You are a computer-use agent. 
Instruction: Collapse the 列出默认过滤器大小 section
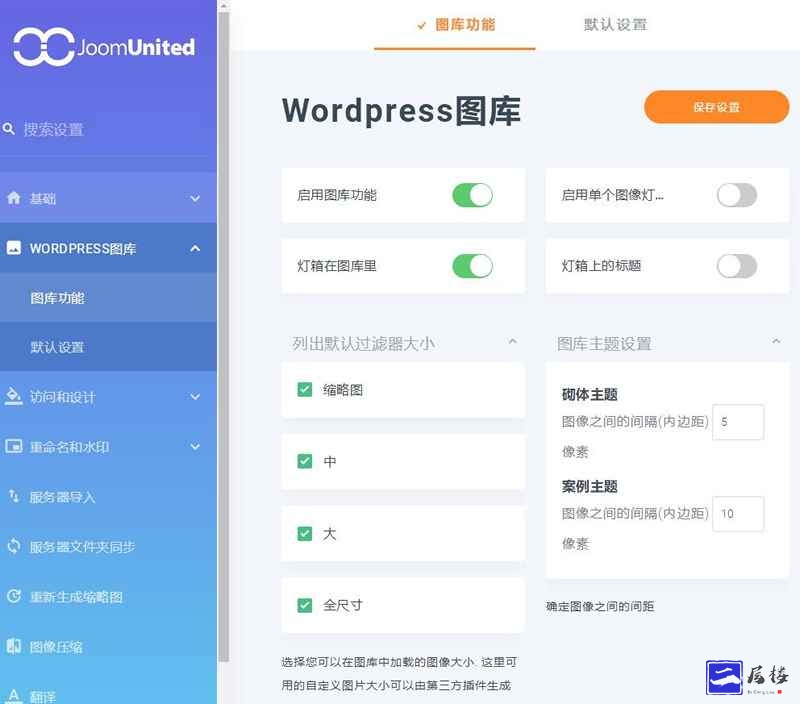[513, 341]
